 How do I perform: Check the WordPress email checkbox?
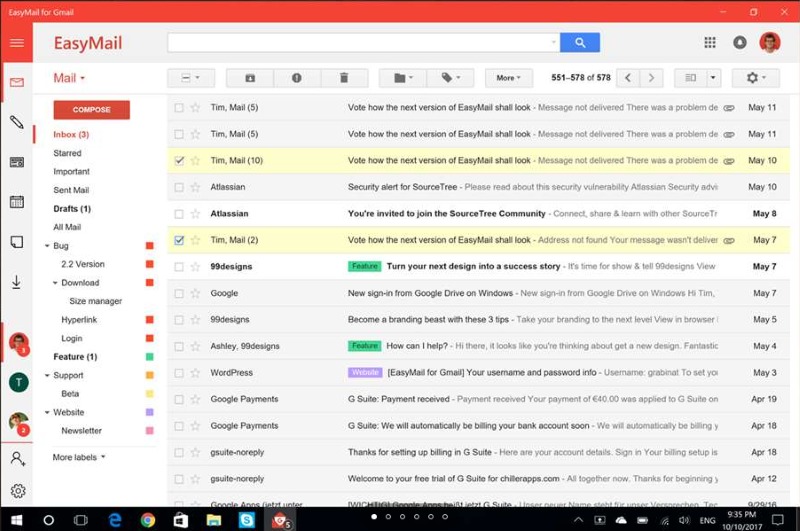(179, 373)
